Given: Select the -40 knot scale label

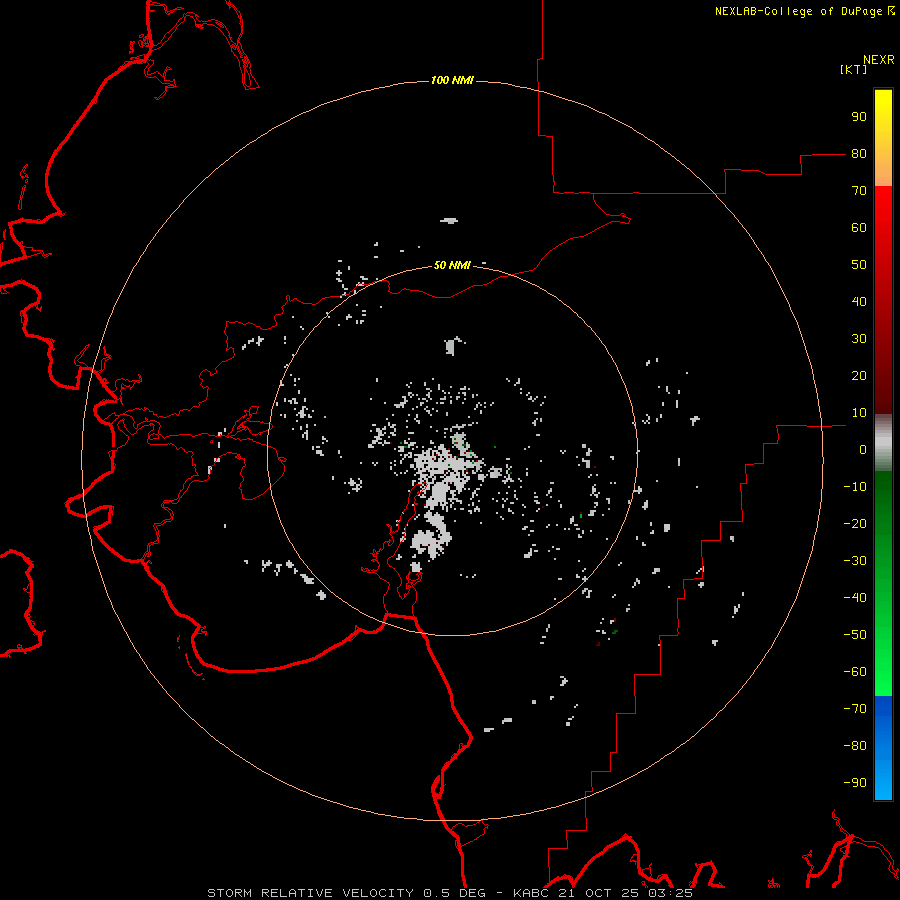Looking at the screenshot, I should tap(855, 598).
